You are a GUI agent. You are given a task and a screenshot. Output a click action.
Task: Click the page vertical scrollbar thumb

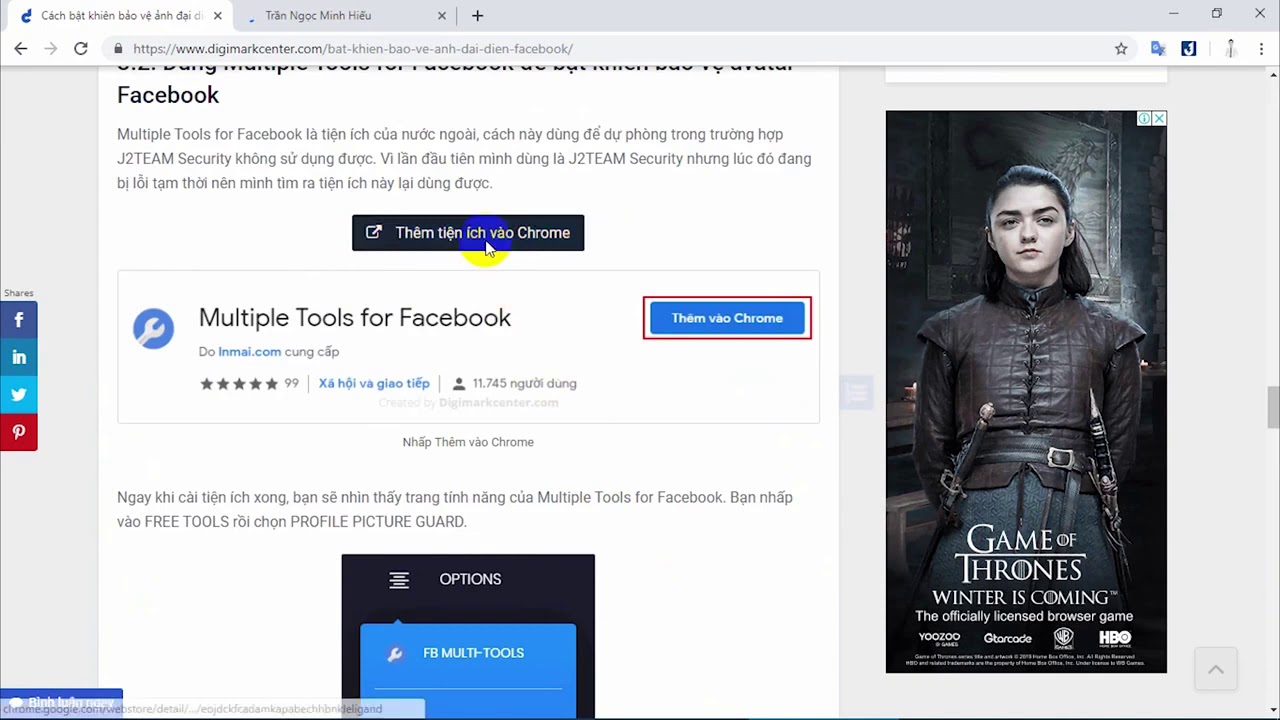pyautogui.click(x=1273, y=408)
